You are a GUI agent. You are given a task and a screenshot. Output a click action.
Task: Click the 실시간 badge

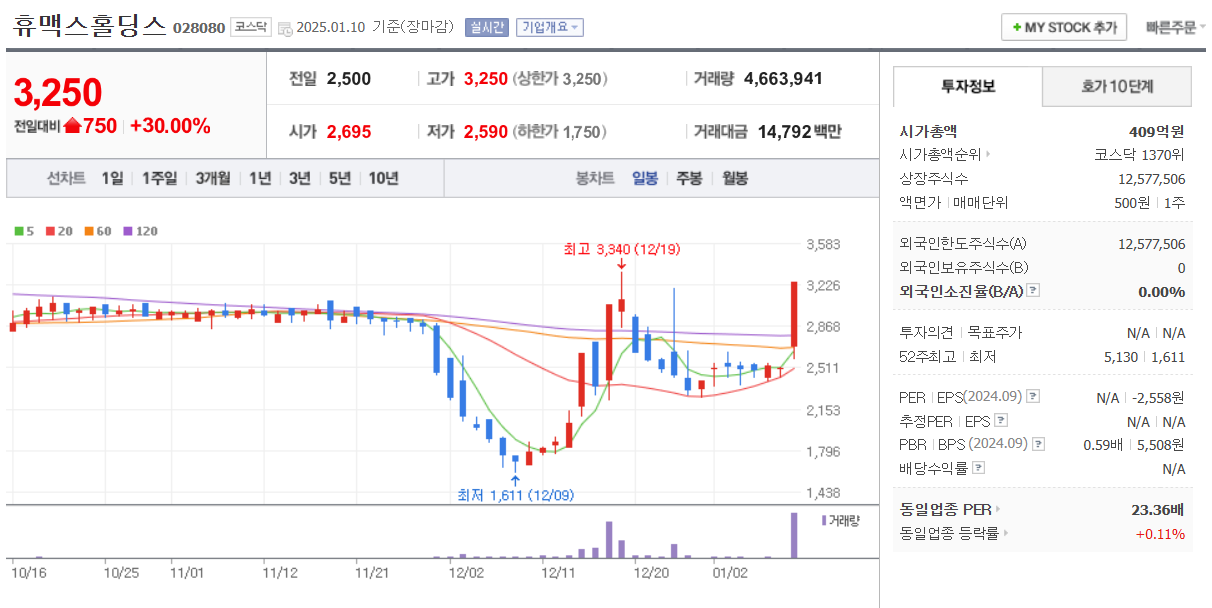486,27
